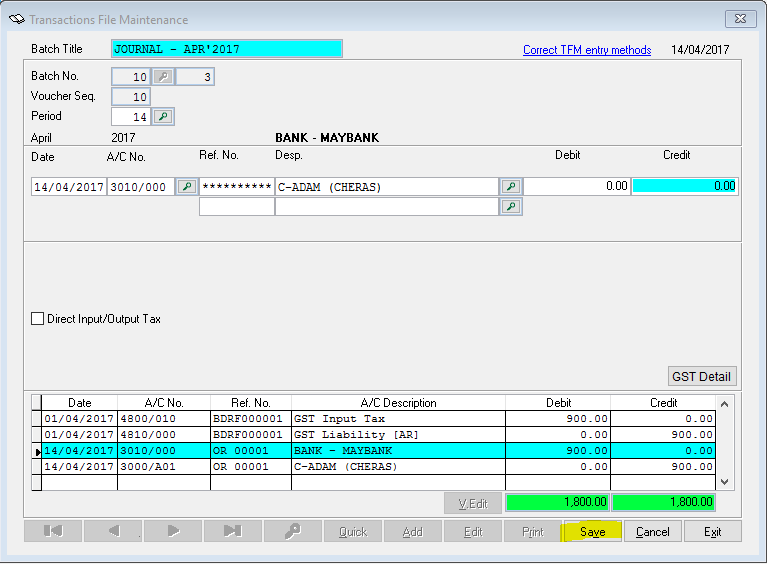Go to next record arrow button

click(173, 531)
